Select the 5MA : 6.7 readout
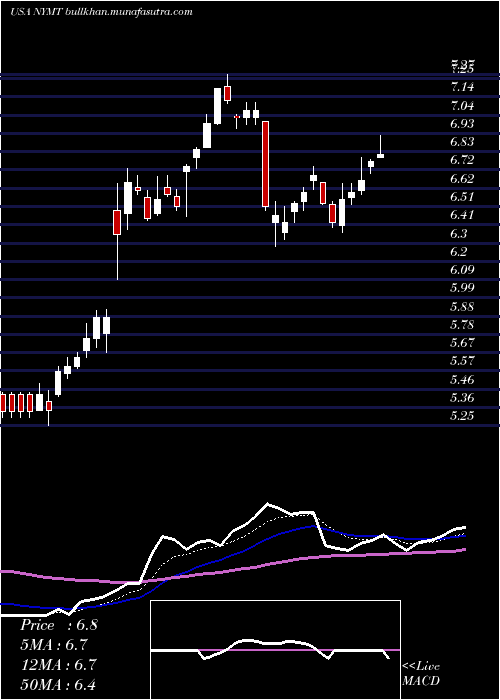 pos(54,645)
